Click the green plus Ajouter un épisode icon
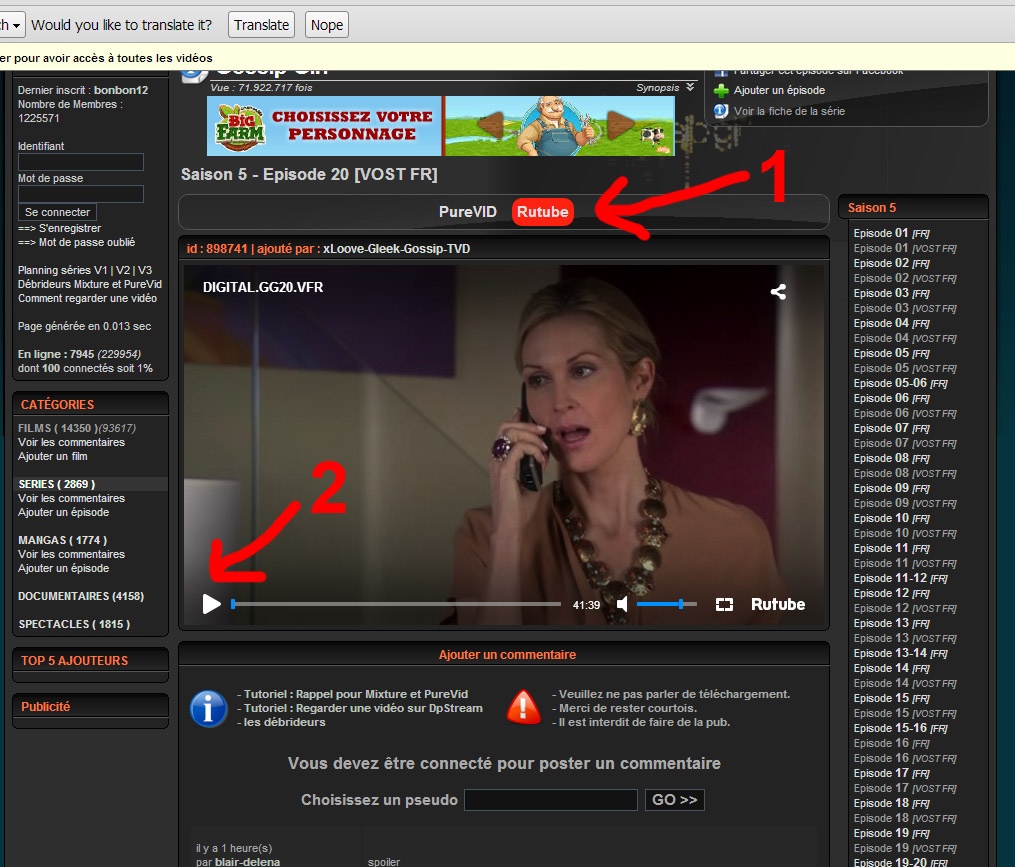Viewport: 1015px width, 867px height. pyautogui.click(x=721, y=90)
